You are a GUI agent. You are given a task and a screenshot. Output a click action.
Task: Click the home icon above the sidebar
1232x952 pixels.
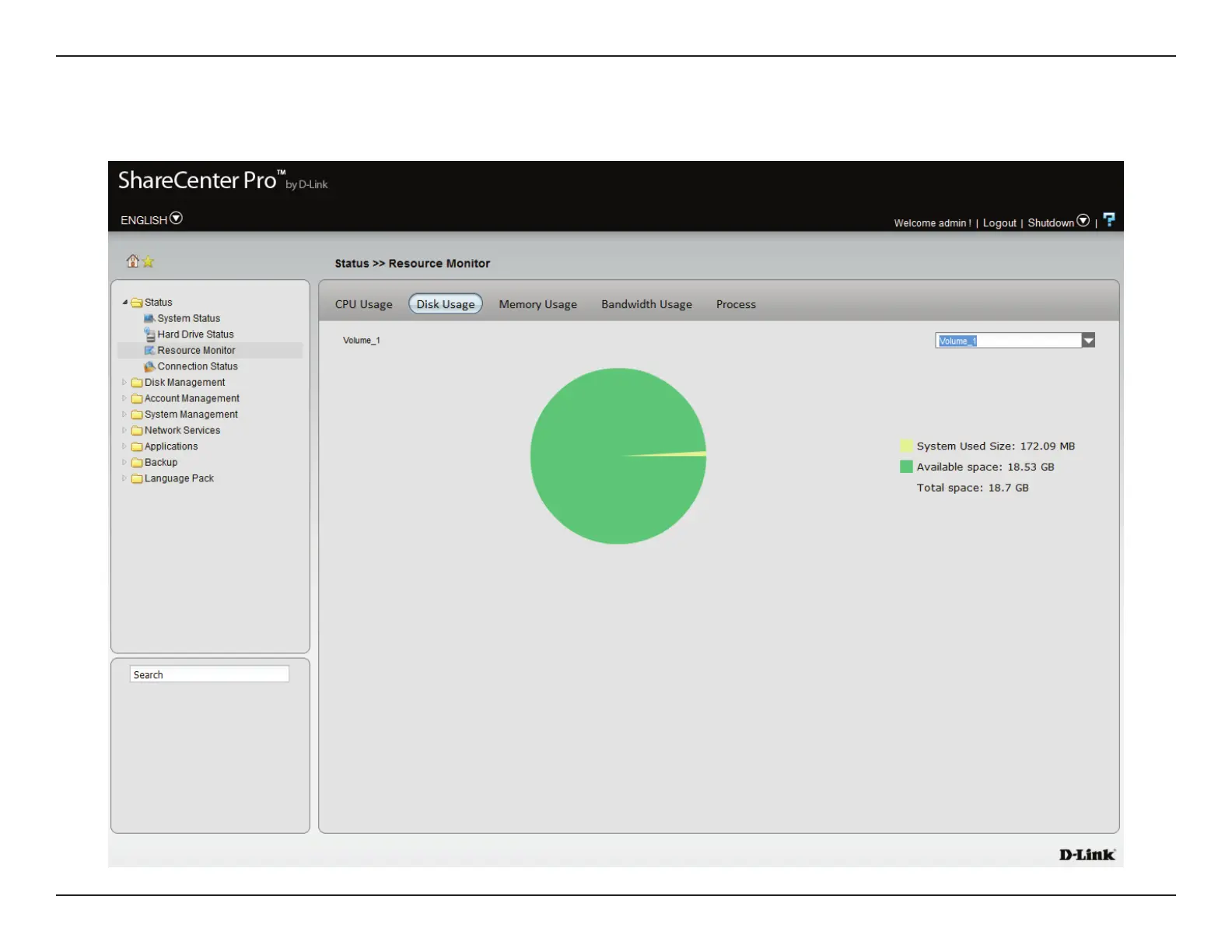pyautogui.click(x=132, y=261)
